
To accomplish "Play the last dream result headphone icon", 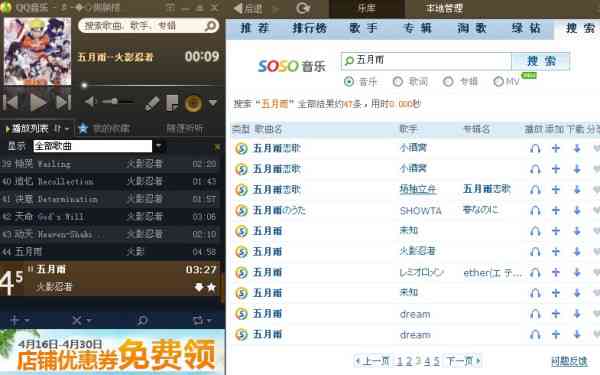I will [535, 334].
